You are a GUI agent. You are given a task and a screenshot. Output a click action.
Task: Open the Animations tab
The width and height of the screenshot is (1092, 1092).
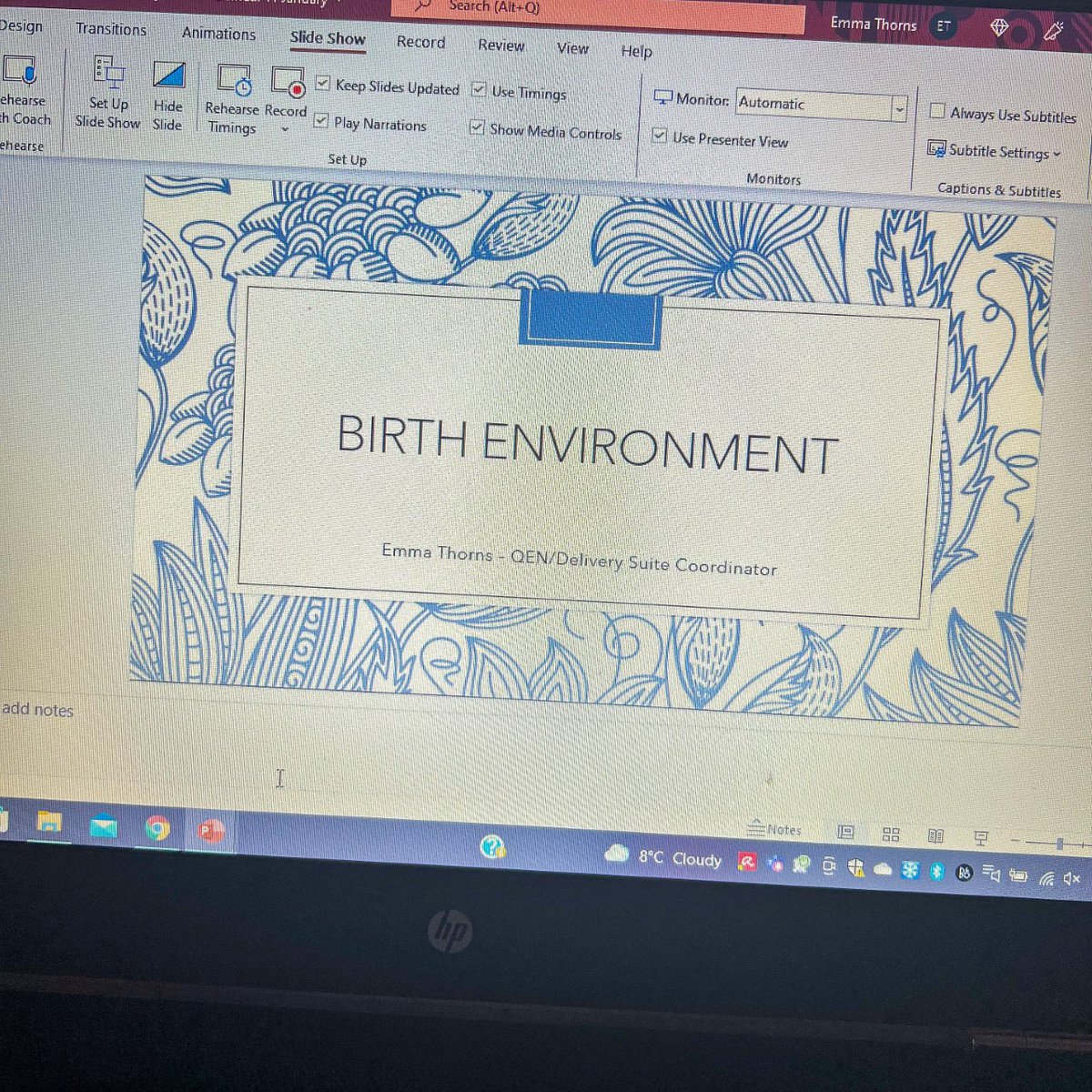point(218,34)
